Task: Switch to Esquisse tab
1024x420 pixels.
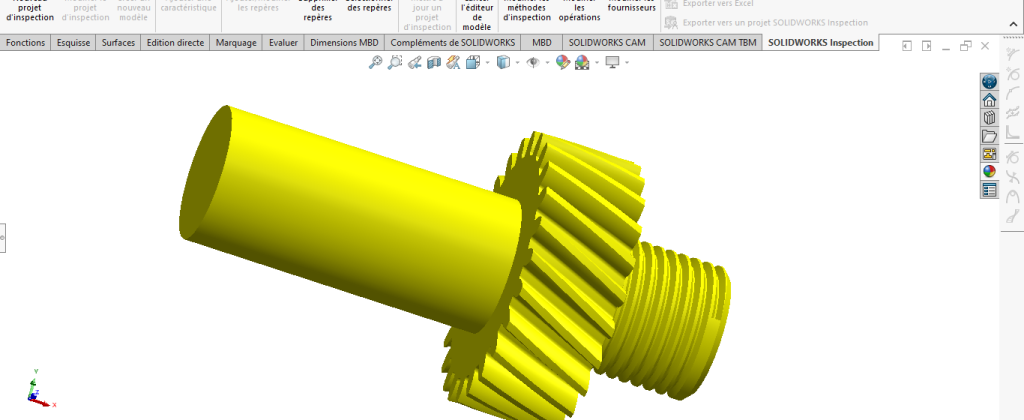Action: point(73,42)
